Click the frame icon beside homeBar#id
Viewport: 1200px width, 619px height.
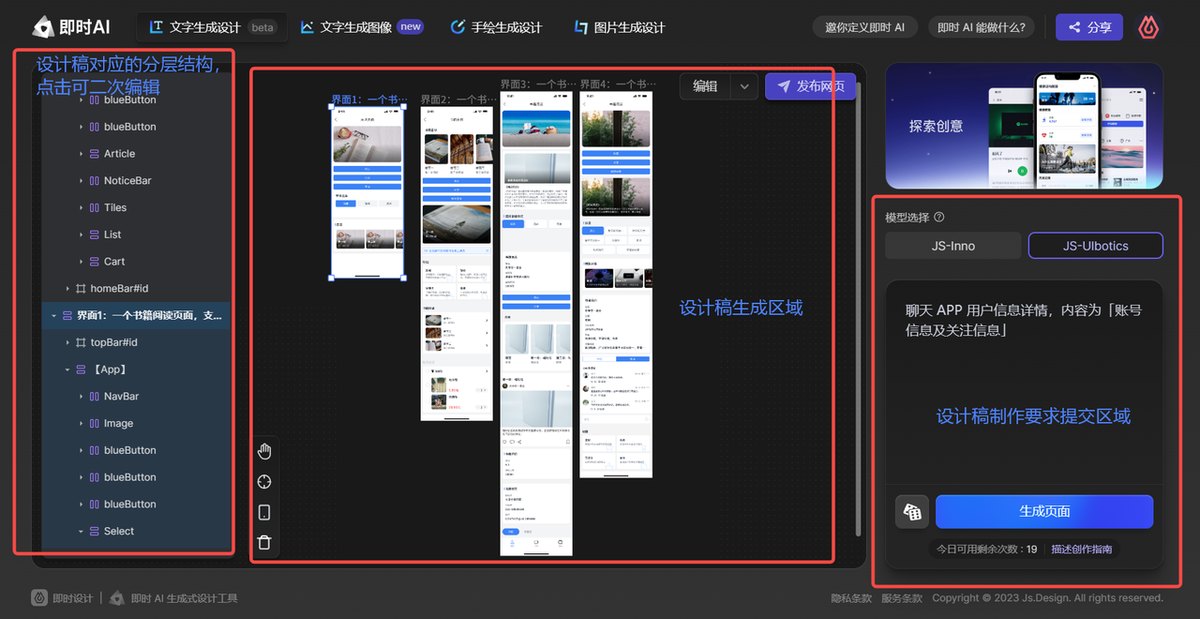coord(81,289)
